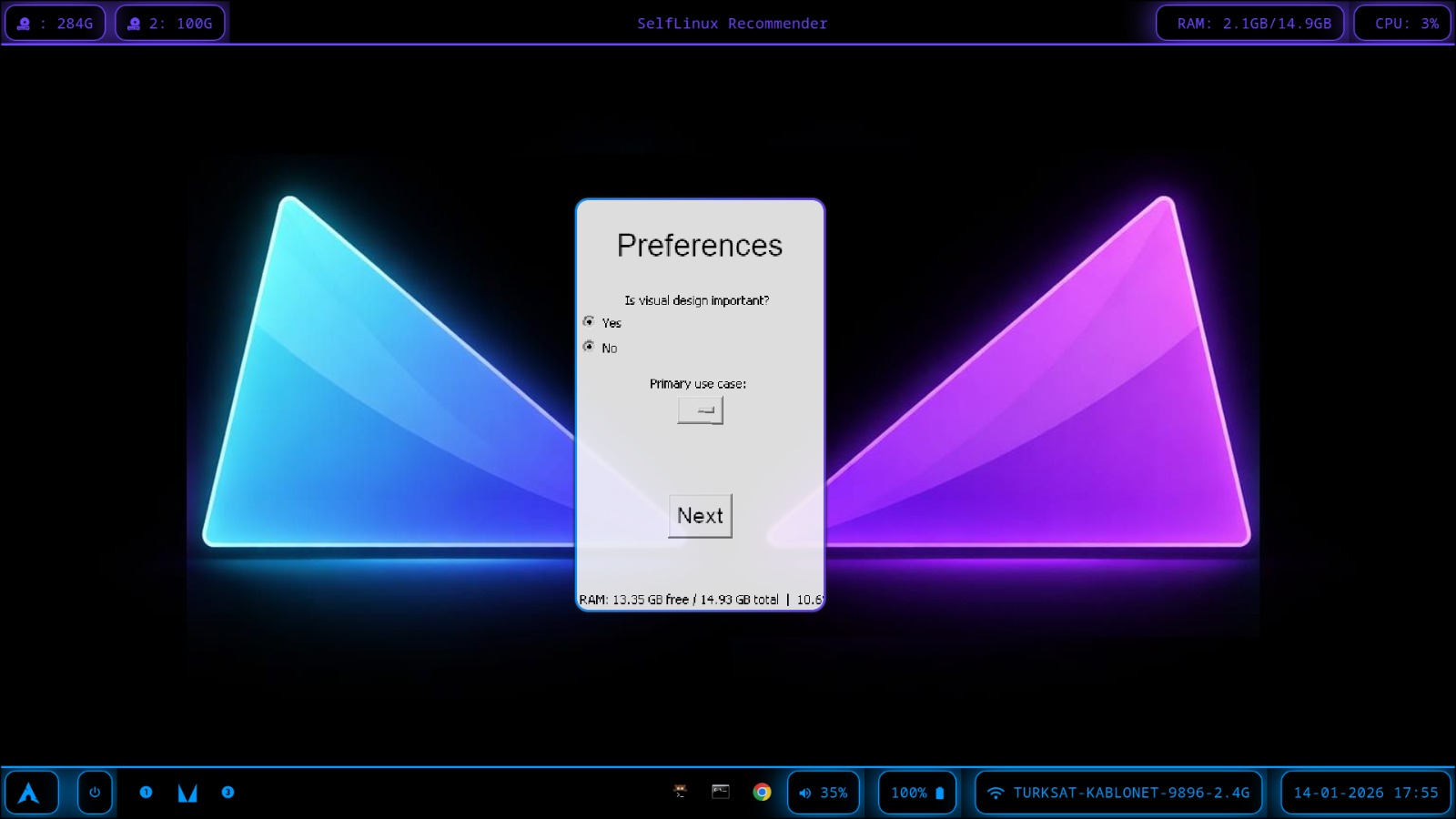Click the power icon in the taskbar
The width and height of the screenshot is (1456, 819).
click(95, 792)
